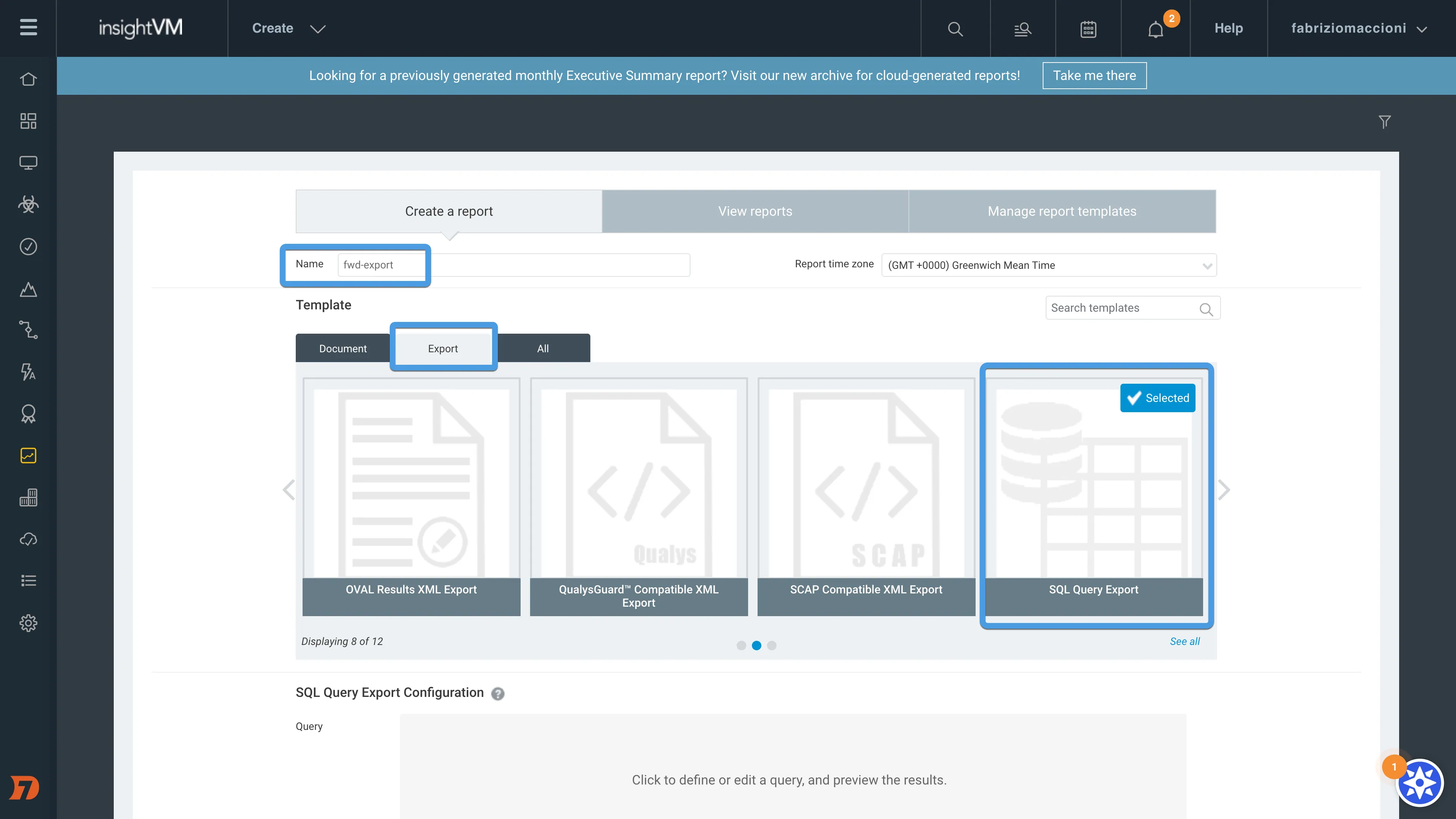Open the hamburger navigation menu
This screenshot has height=819, width=1456.
[28, 27]
